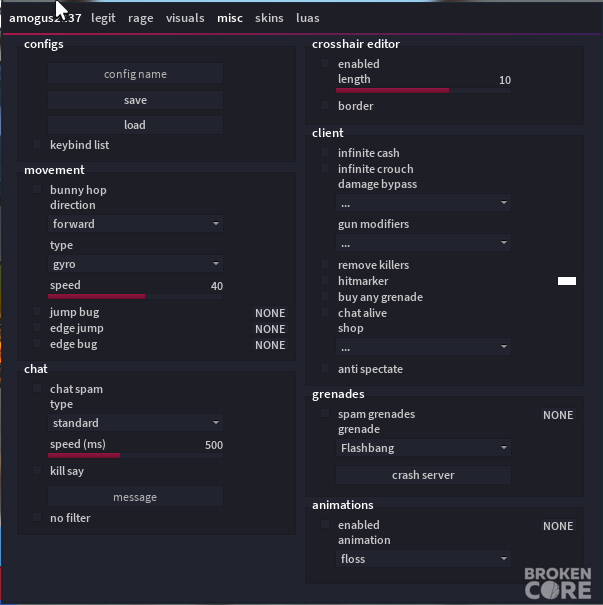This screenshot has width=603, height=605.
Task: Open the skins tab
Action: (x=269, y=18)
